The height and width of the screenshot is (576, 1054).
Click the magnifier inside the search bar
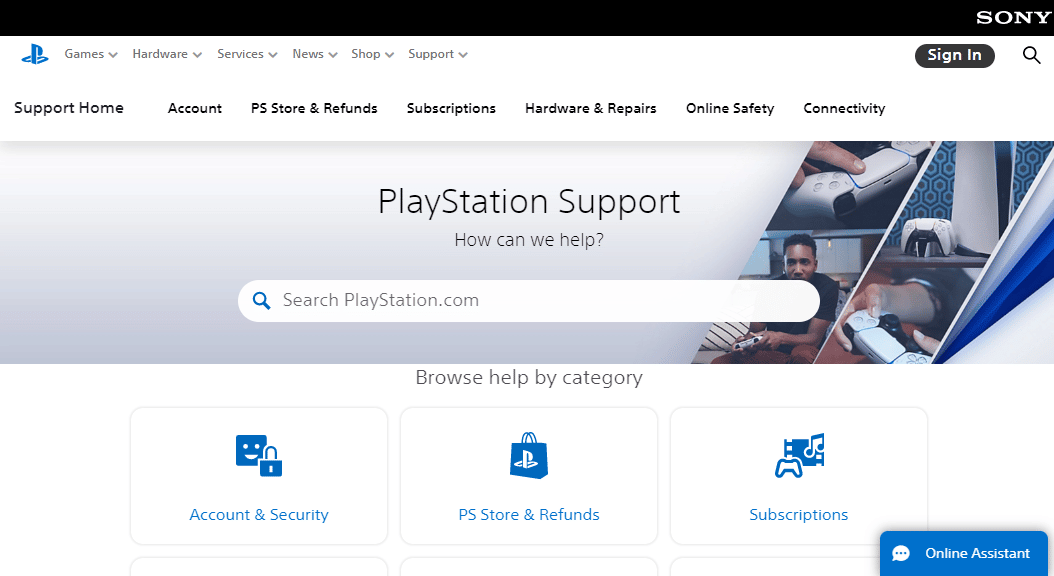click(261, 300)
